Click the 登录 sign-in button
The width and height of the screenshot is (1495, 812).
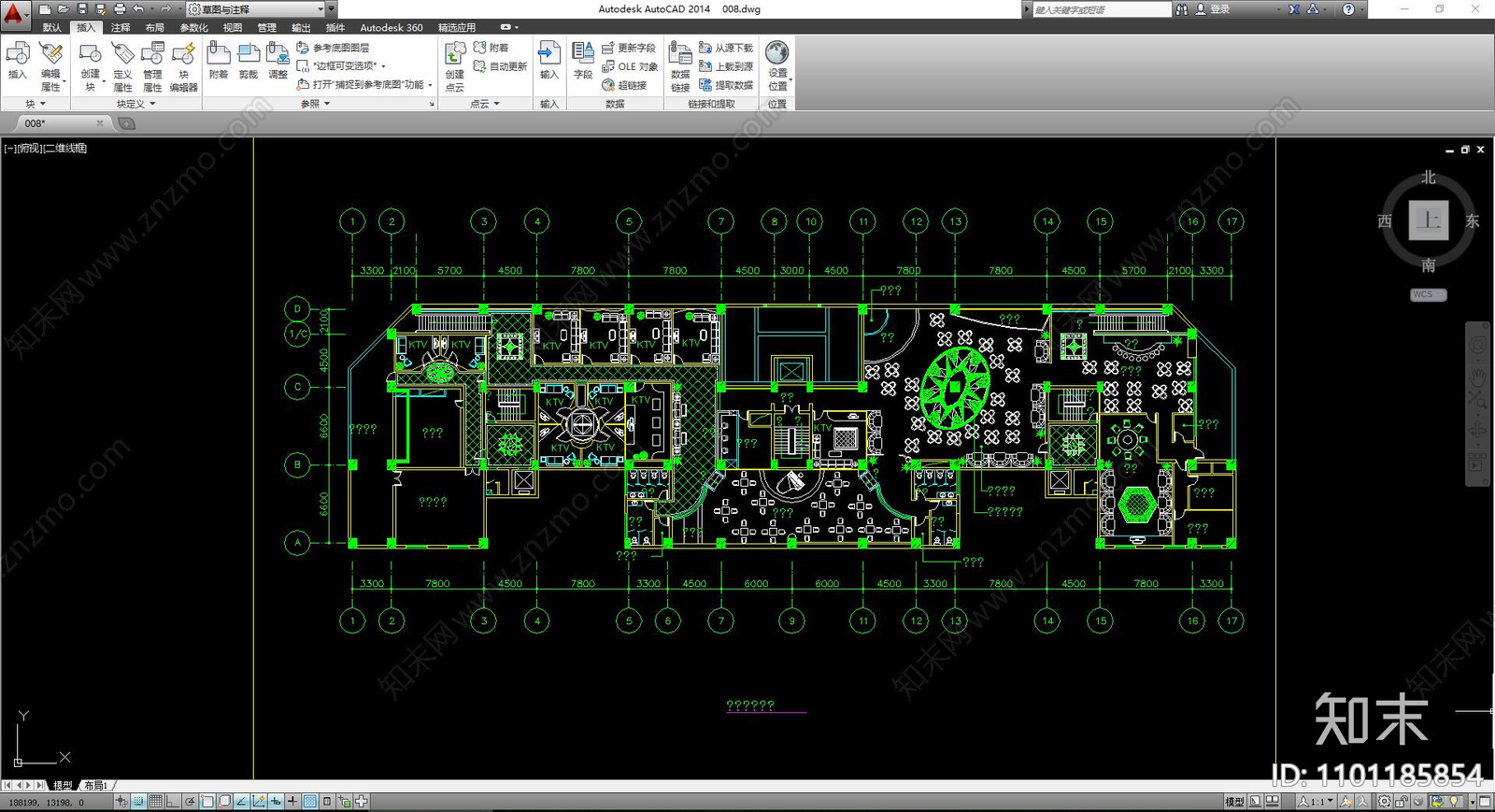1213,9
